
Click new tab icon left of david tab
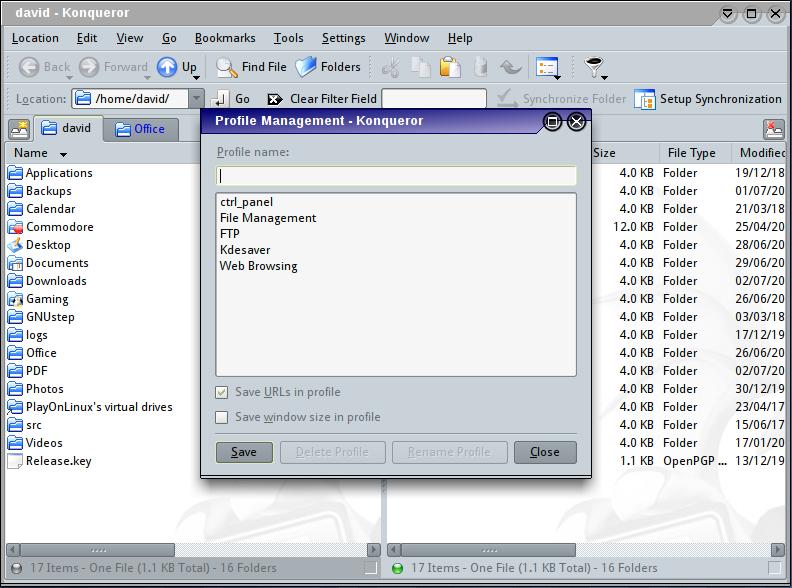pyautogui.click(x=19, y=130)
